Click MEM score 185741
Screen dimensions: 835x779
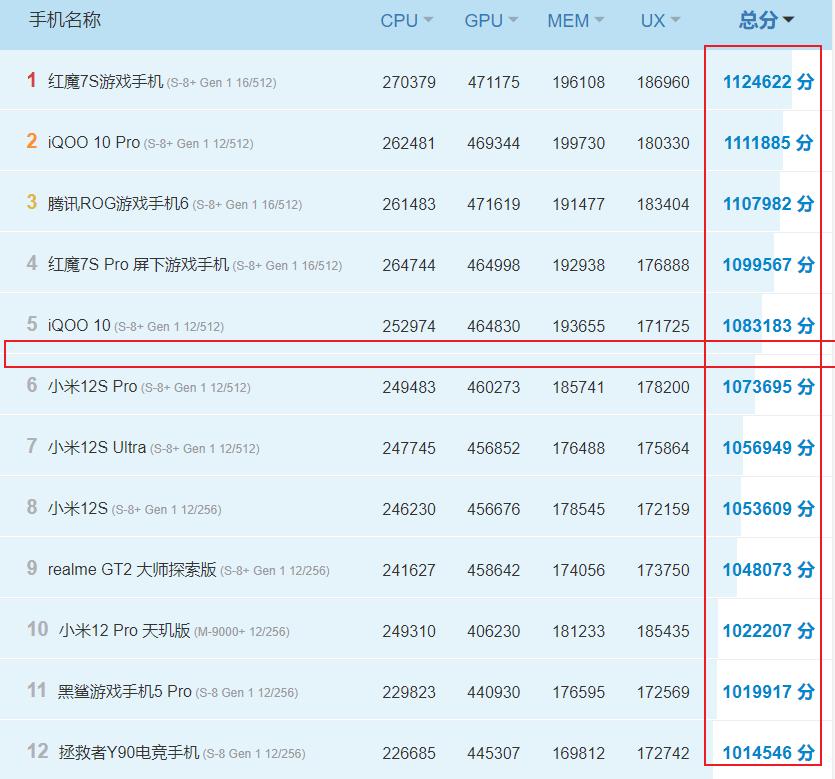578,387
